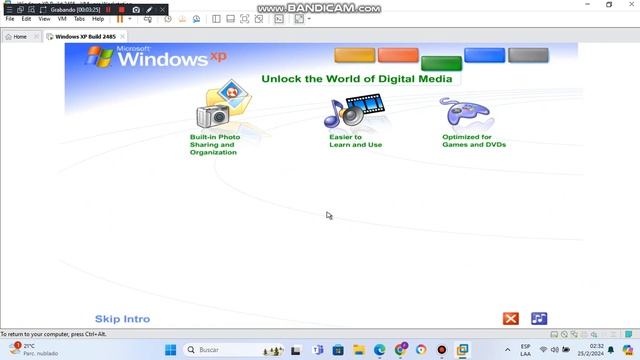Open the Tabs menu
Image resolution: width=640 pixels, height=360 pixels.
click(x=79, y=19)
